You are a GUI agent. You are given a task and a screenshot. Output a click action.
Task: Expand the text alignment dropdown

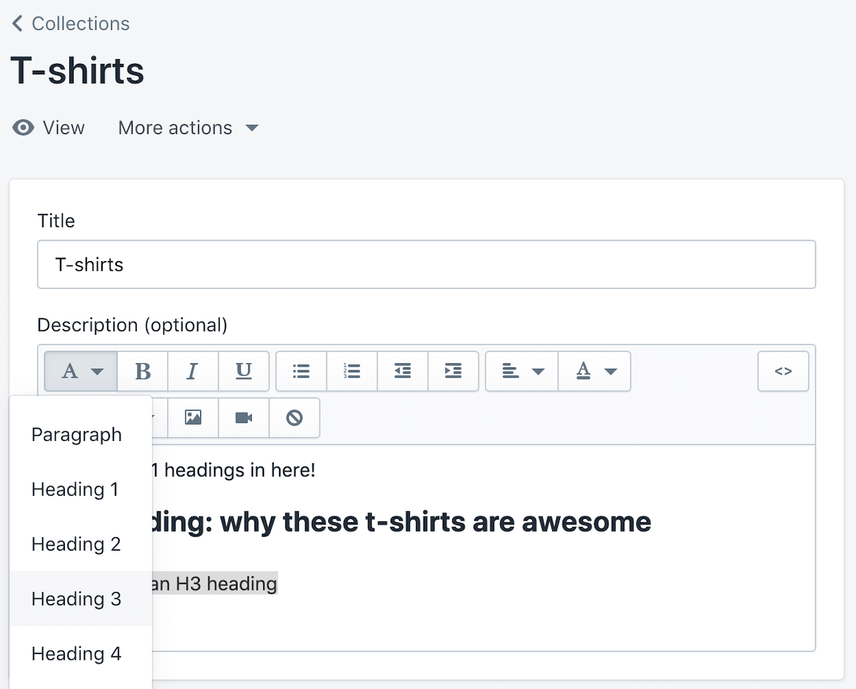522,371
